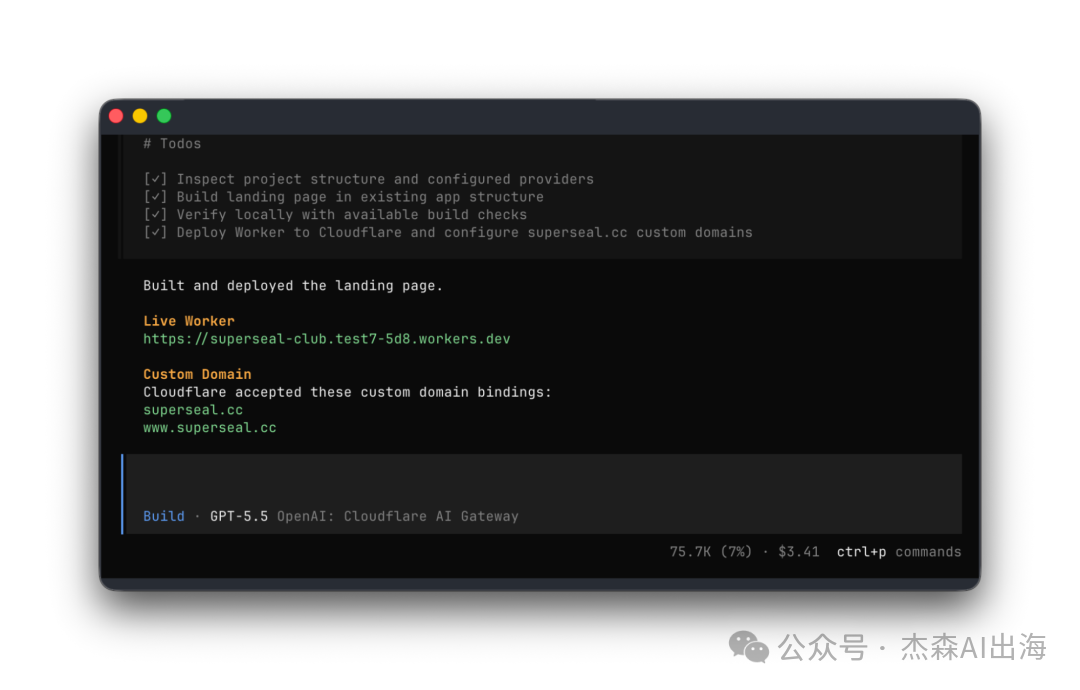Click the '# Todos' heading
The image size is (1080, 690).
coord(172,143)
